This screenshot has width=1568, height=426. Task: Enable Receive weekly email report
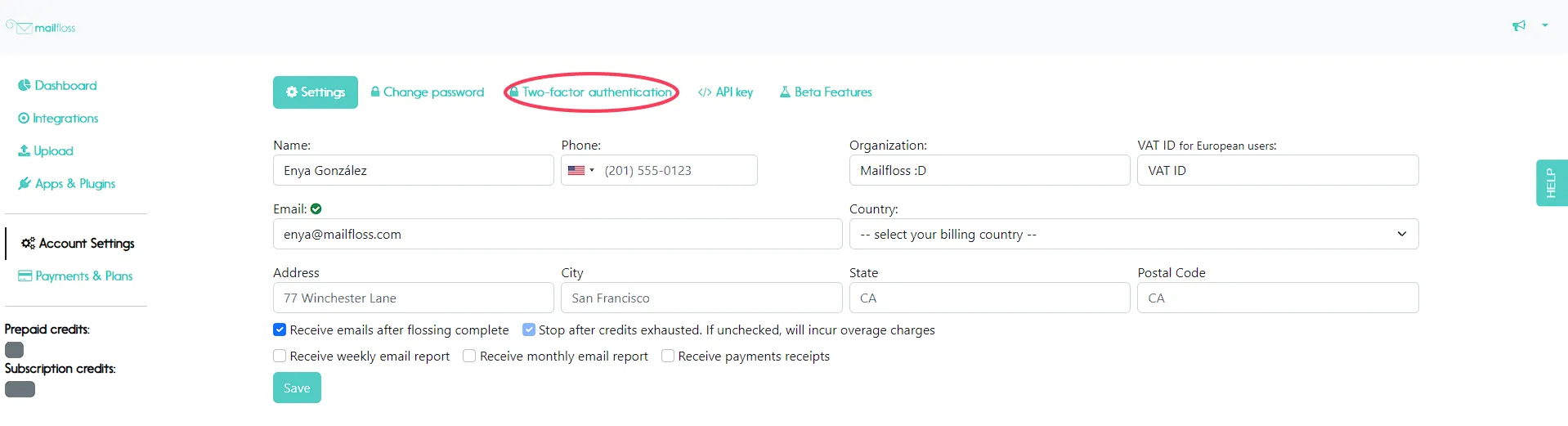tap(280, 356)
